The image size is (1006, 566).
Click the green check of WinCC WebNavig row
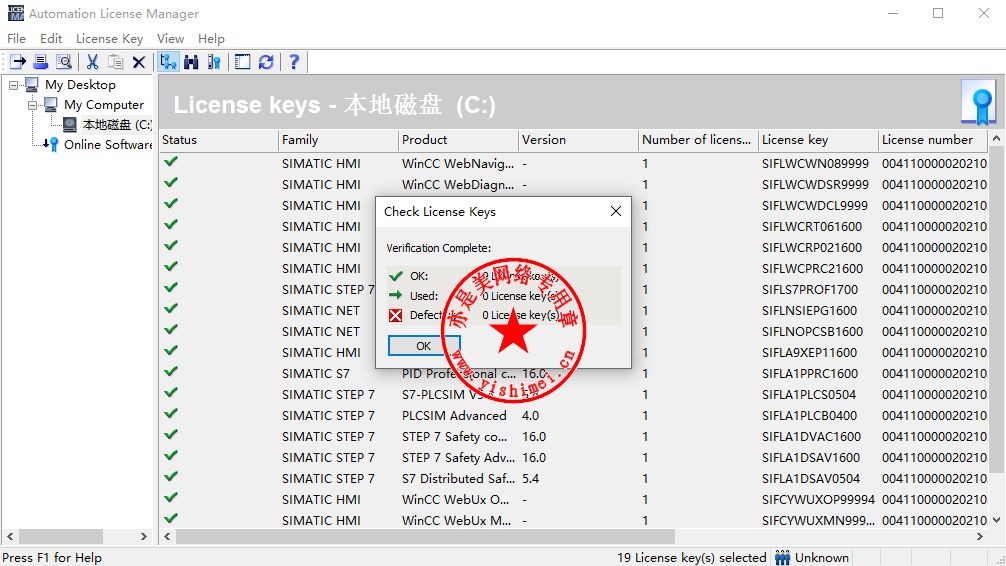(x=171, y=162)
